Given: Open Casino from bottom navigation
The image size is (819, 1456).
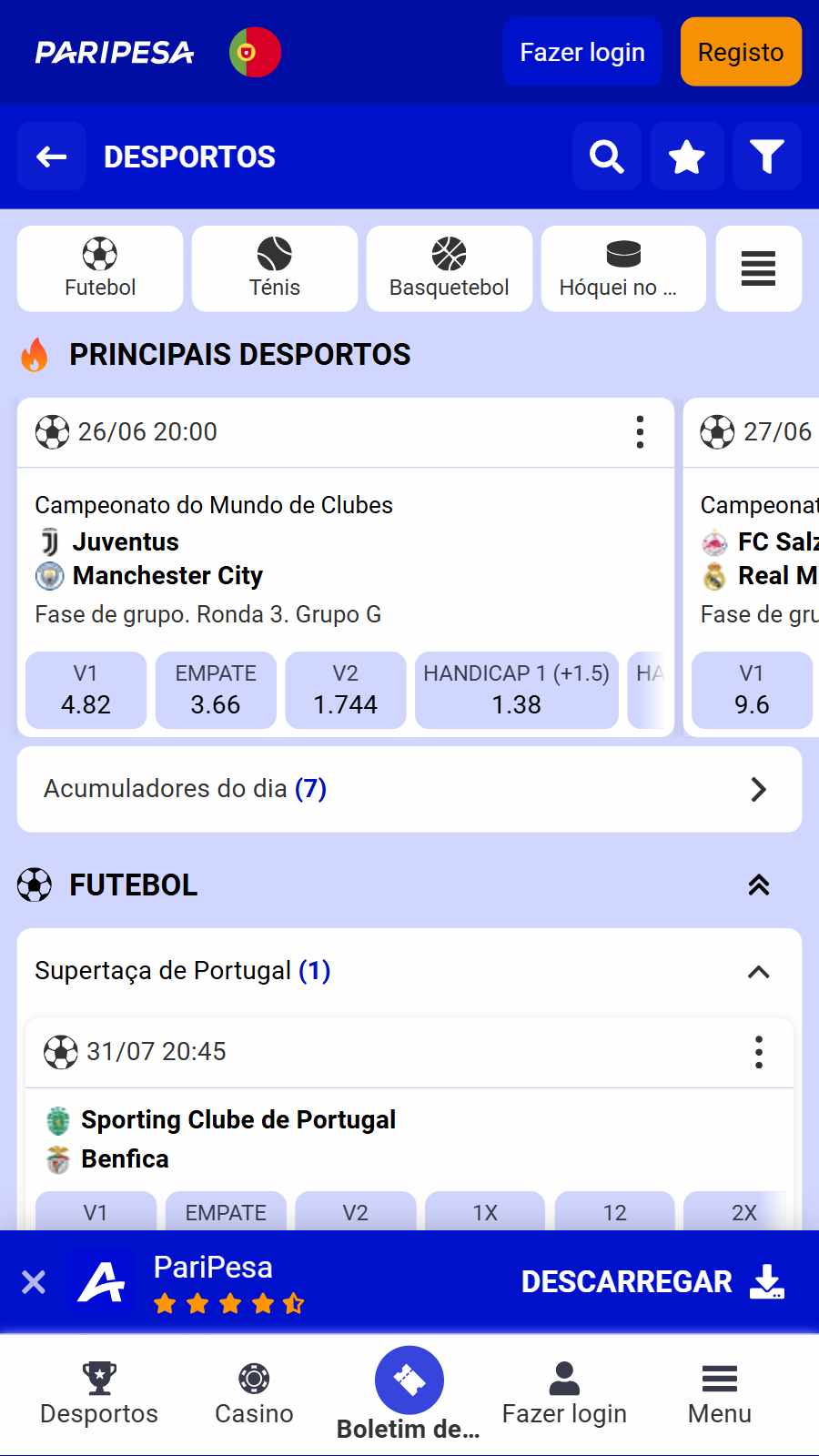Looking at the screenshot, I should [254, 1392].
